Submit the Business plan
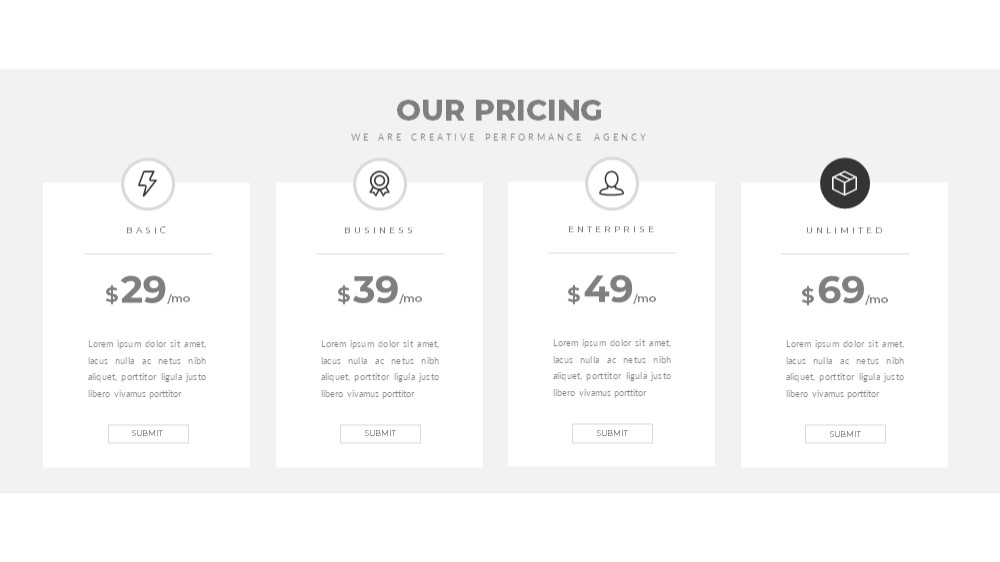This screenshot has height=562, width=1000. [380, 434]
